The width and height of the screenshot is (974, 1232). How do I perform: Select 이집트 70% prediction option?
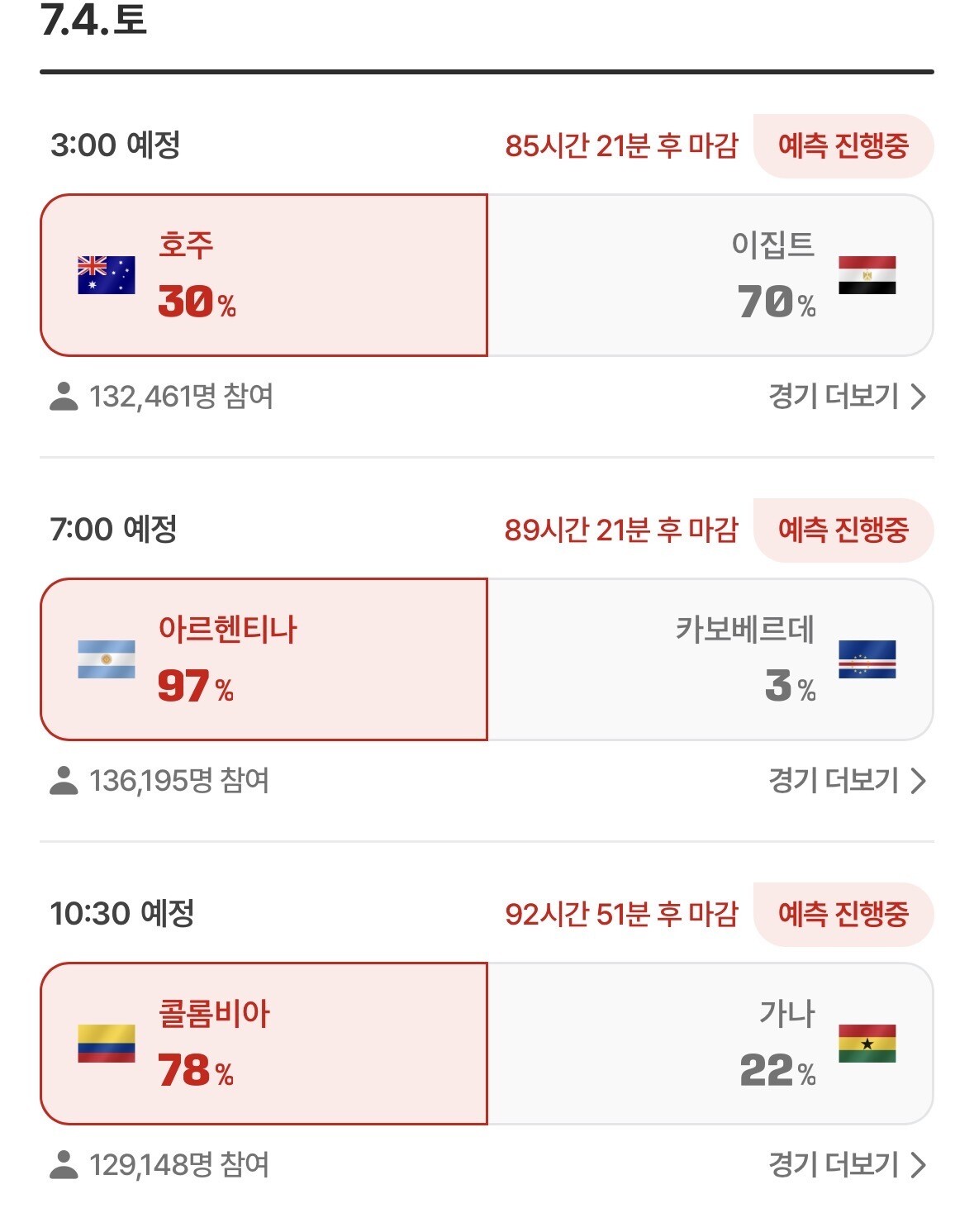710,275
